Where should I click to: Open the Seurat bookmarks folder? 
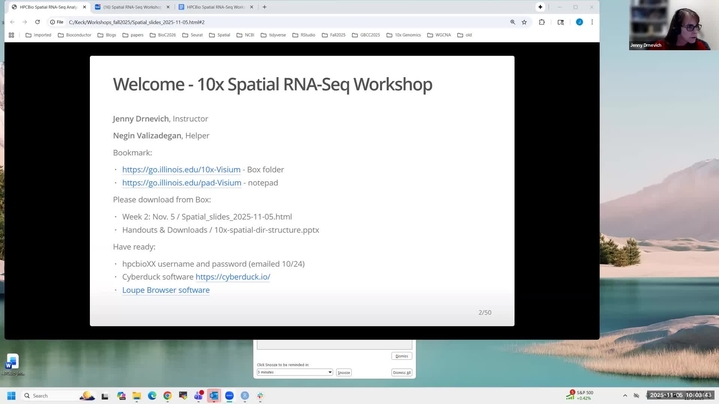pyautogui.click(x=193, y=35)
